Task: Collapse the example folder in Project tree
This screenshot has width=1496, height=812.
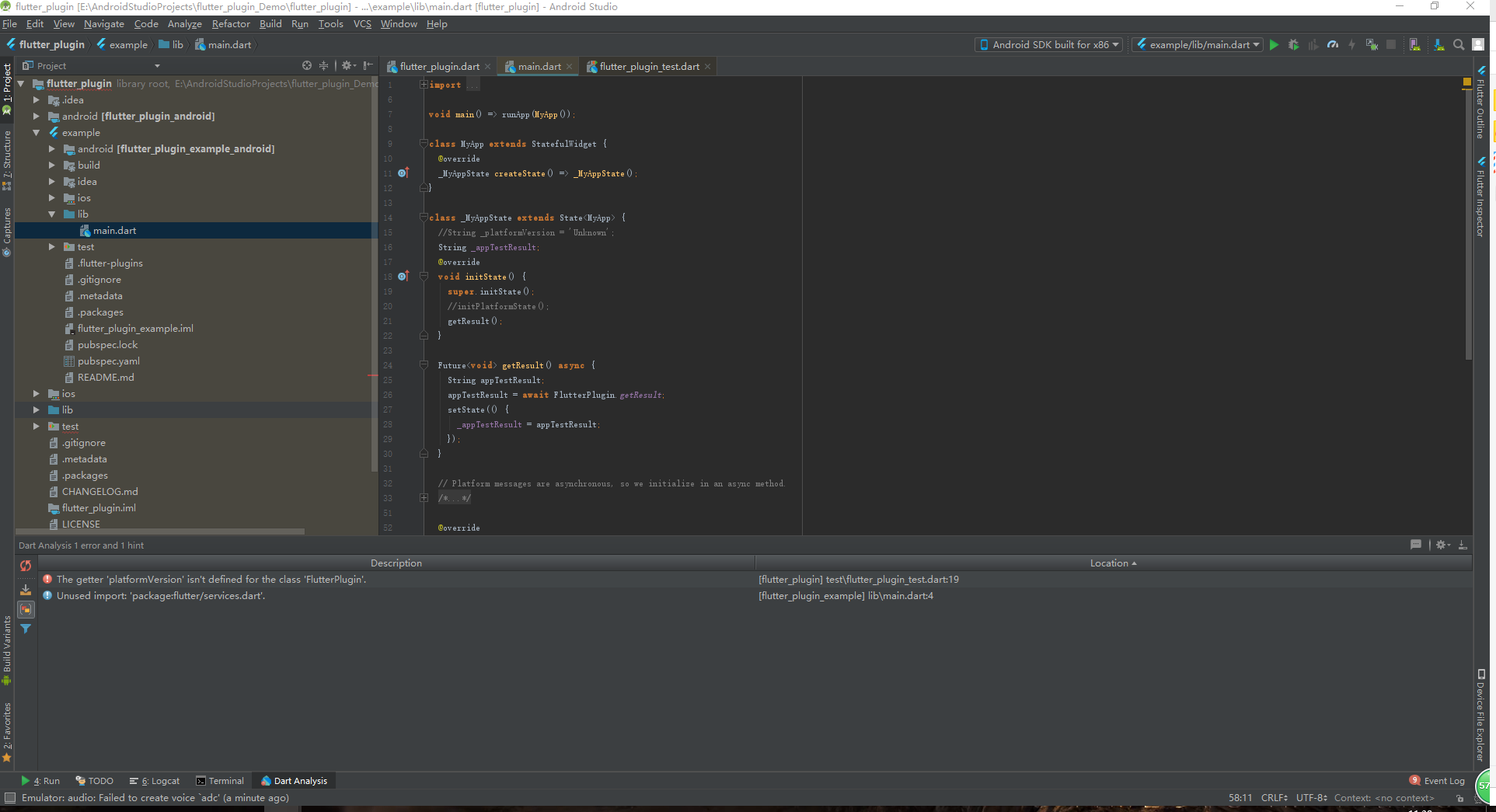Action: pyautogui.click(x=36, y=132)
